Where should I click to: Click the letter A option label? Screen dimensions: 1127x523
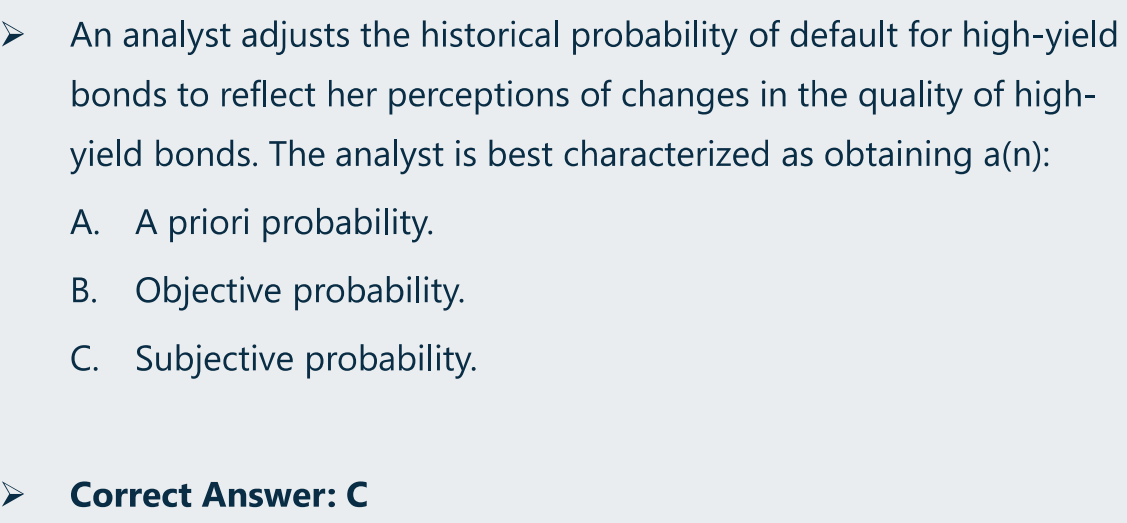(x=85, y=223)
